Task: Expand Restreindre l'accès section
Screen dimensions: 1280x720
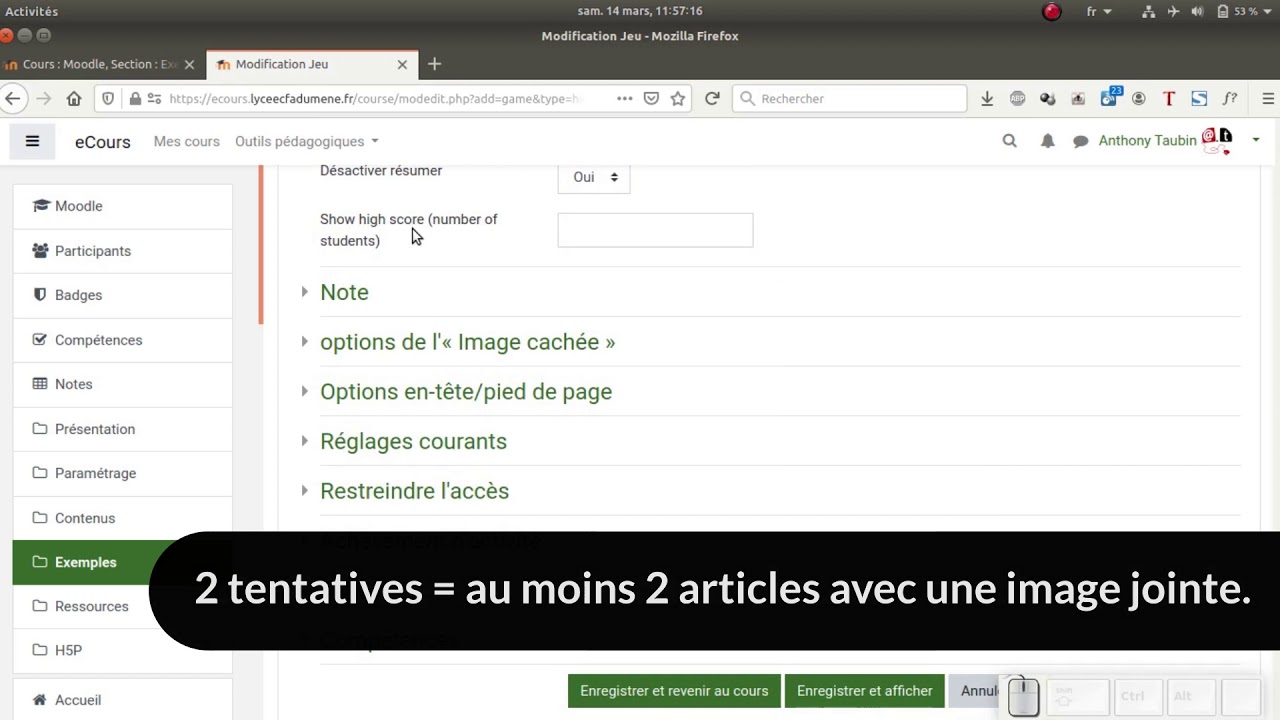Action: click(414, 491)
